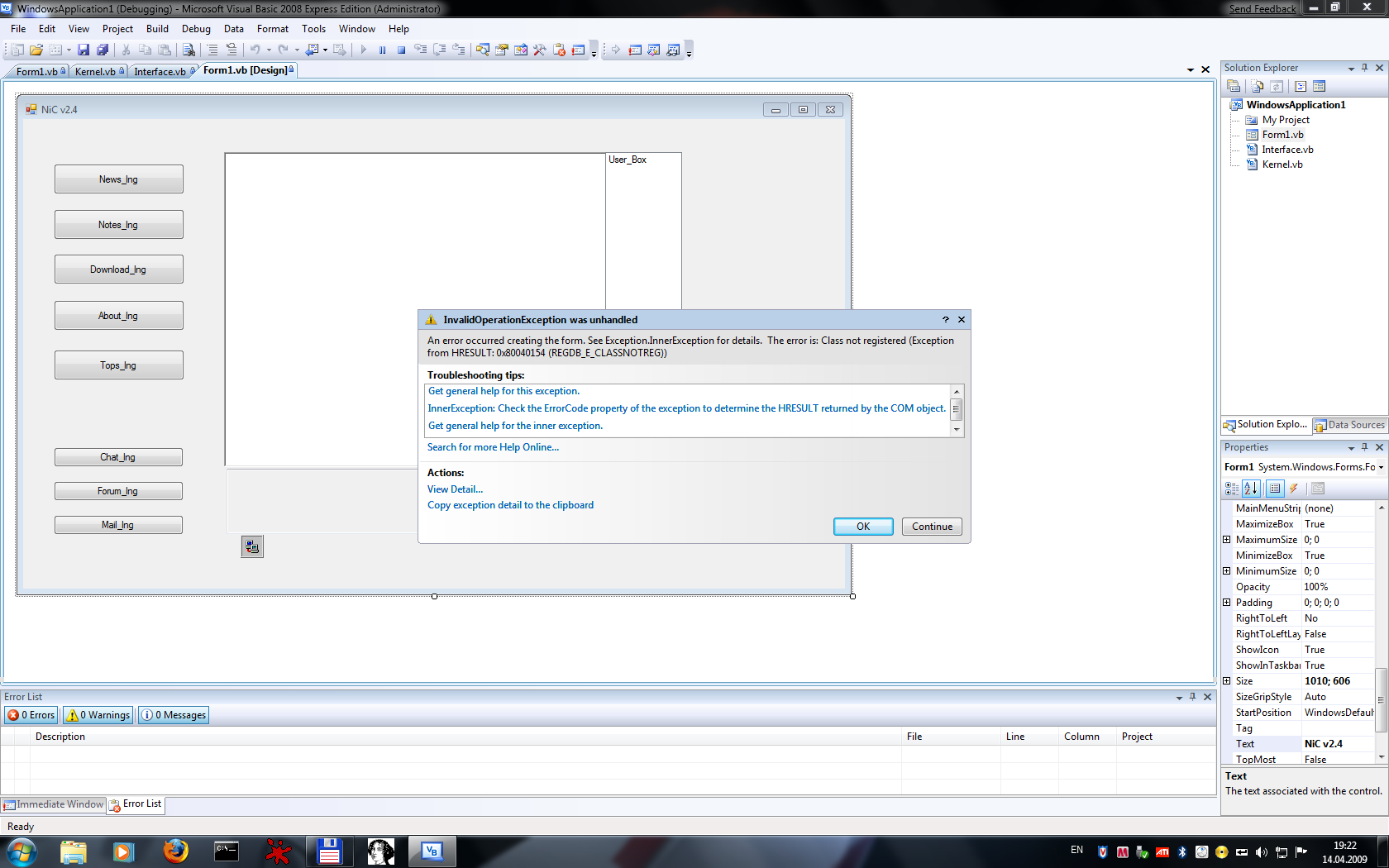Open the Build menu
This screenshot has width=1389, height=868.
coord(157,29)
